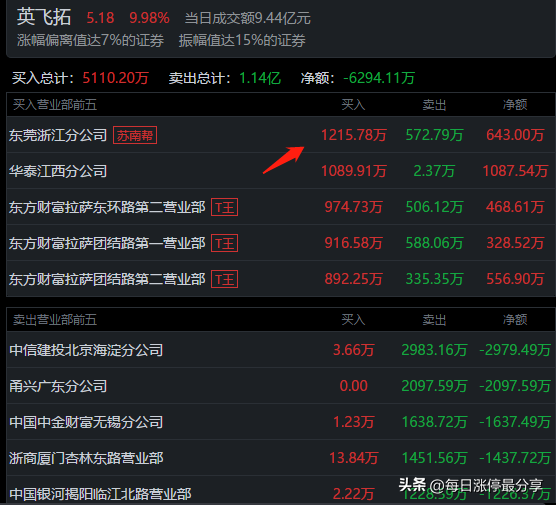Click sell amount 1451.56万
Image resolution: width=556 pixels, height=505 pixels.
(x=434, y=458)
